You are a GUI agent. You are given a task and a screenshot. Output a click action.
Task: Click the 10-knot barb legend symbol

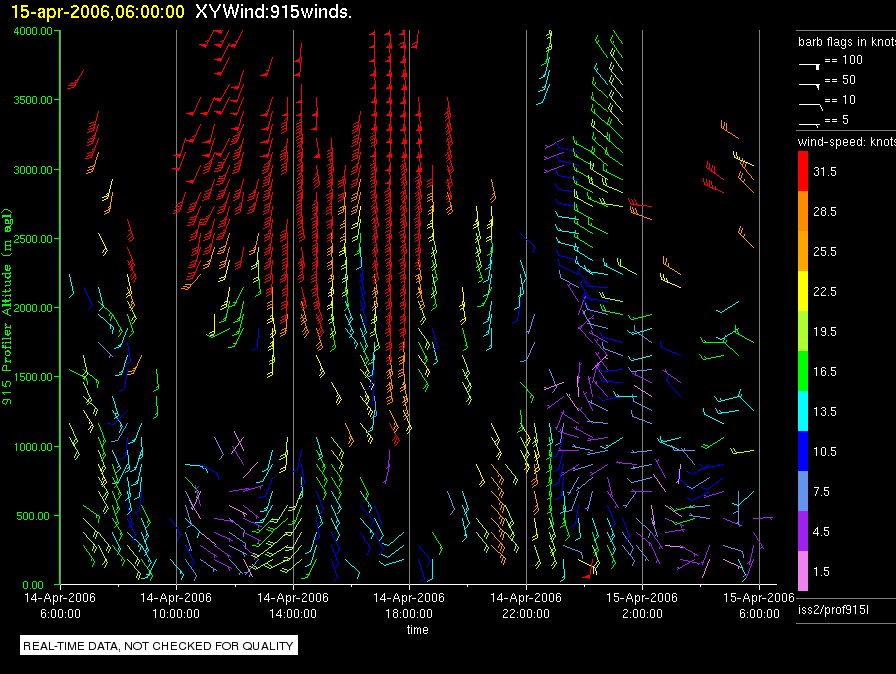(810, 106)
